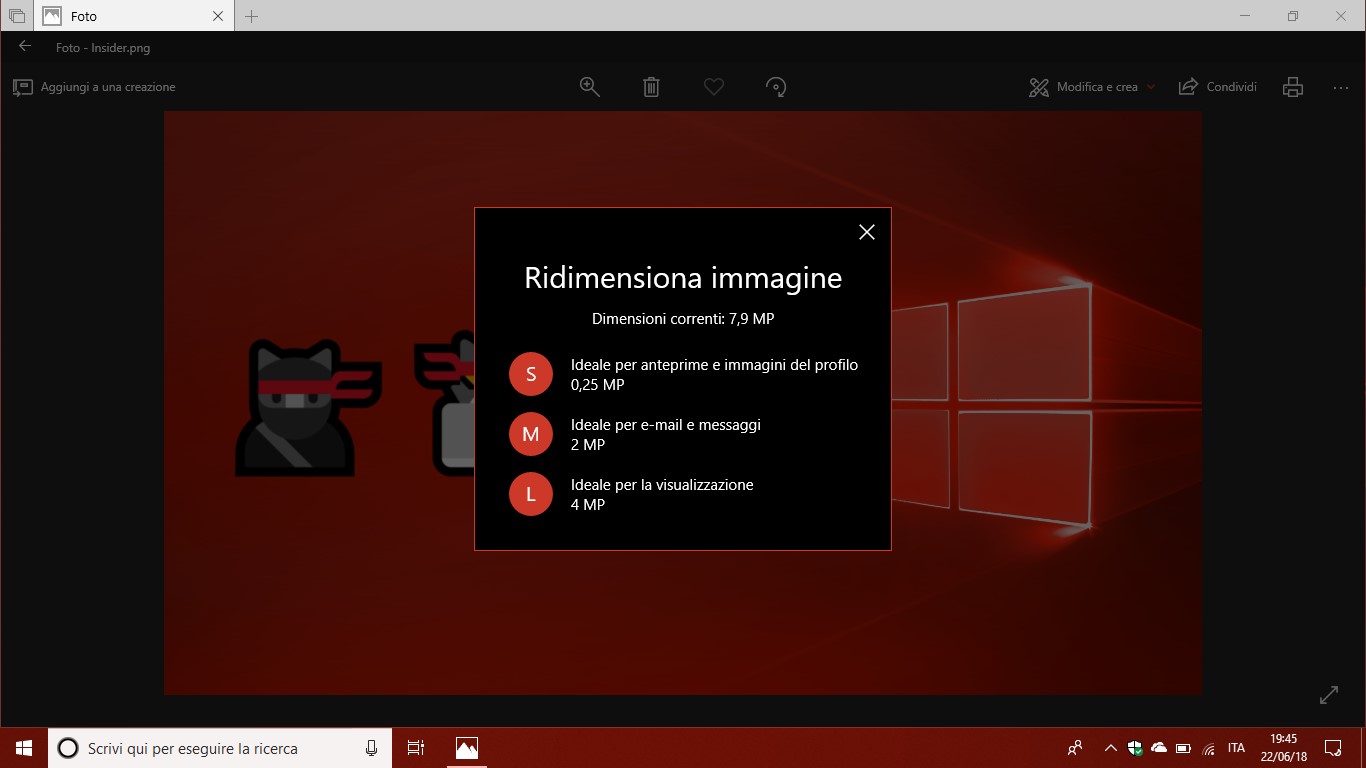Click the Dimensioni correnti: 7,9 MP text

683,319
